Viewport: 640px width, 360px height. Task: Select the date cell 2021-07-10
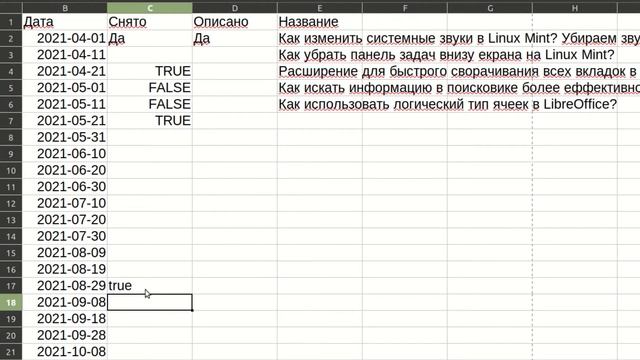(x=64, y=203)
